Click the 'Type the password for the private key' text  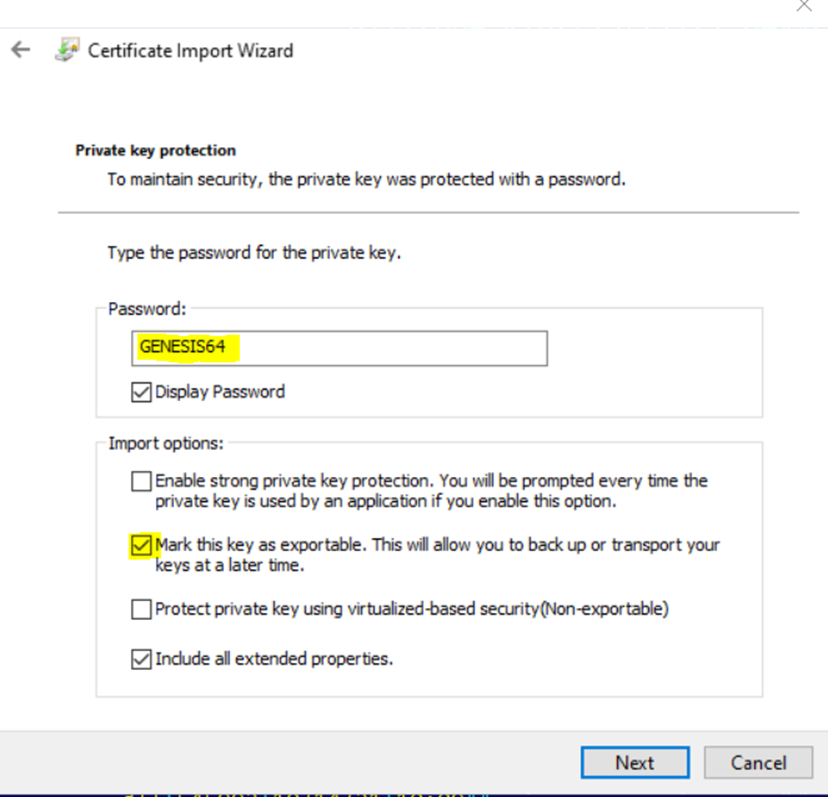(254, 252)
